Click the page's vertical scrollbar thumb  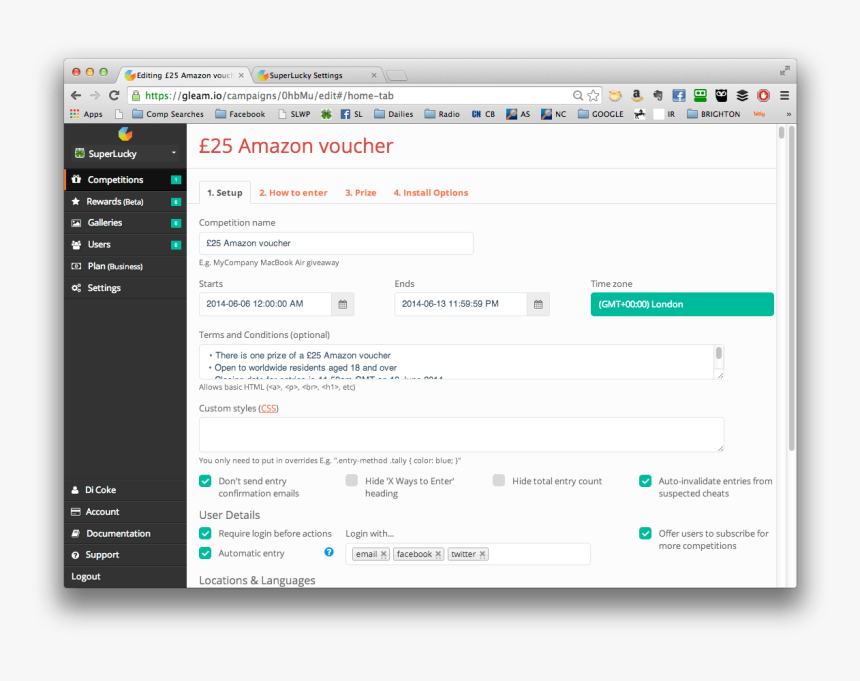(791, 288)
